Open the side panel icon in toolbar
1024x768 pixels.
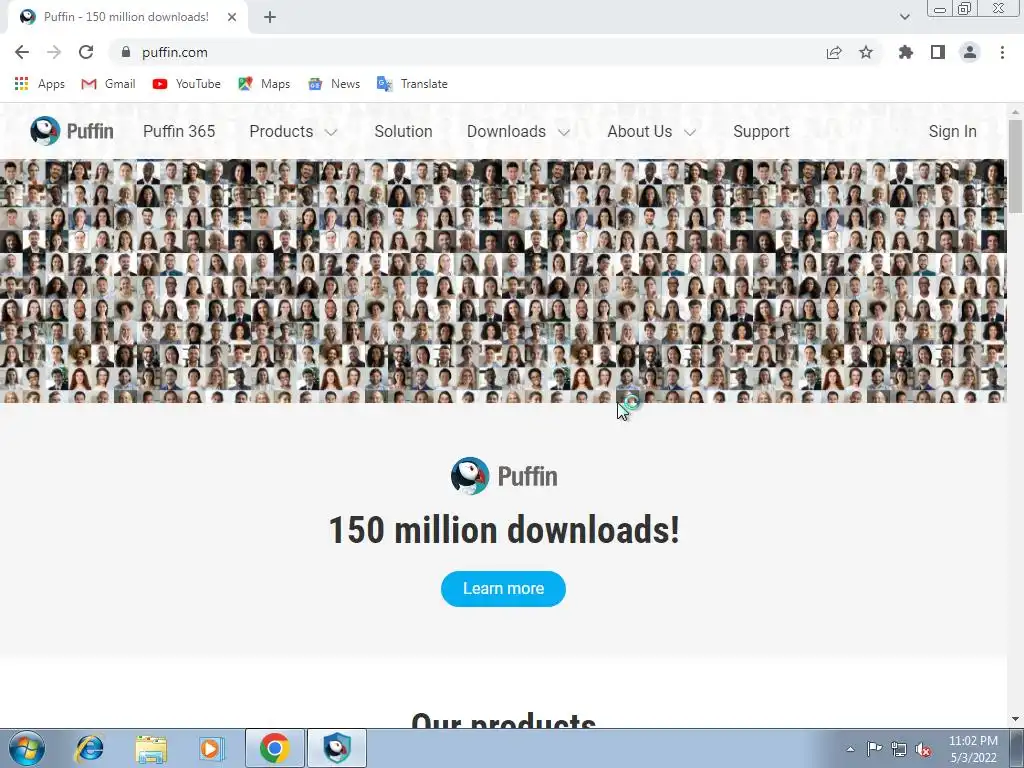938,52
